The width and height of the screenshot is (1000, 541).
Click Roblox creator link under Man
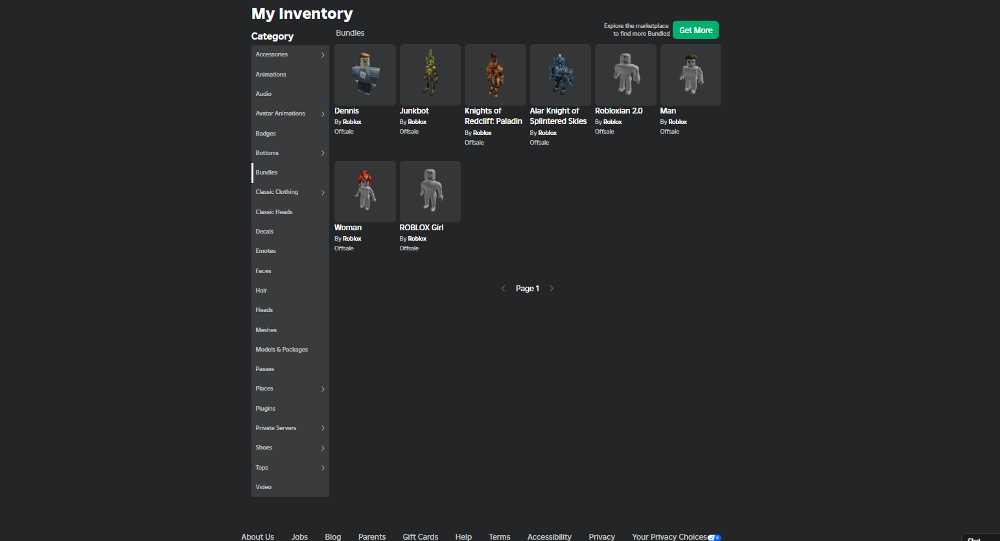click(x=677, y=122)
